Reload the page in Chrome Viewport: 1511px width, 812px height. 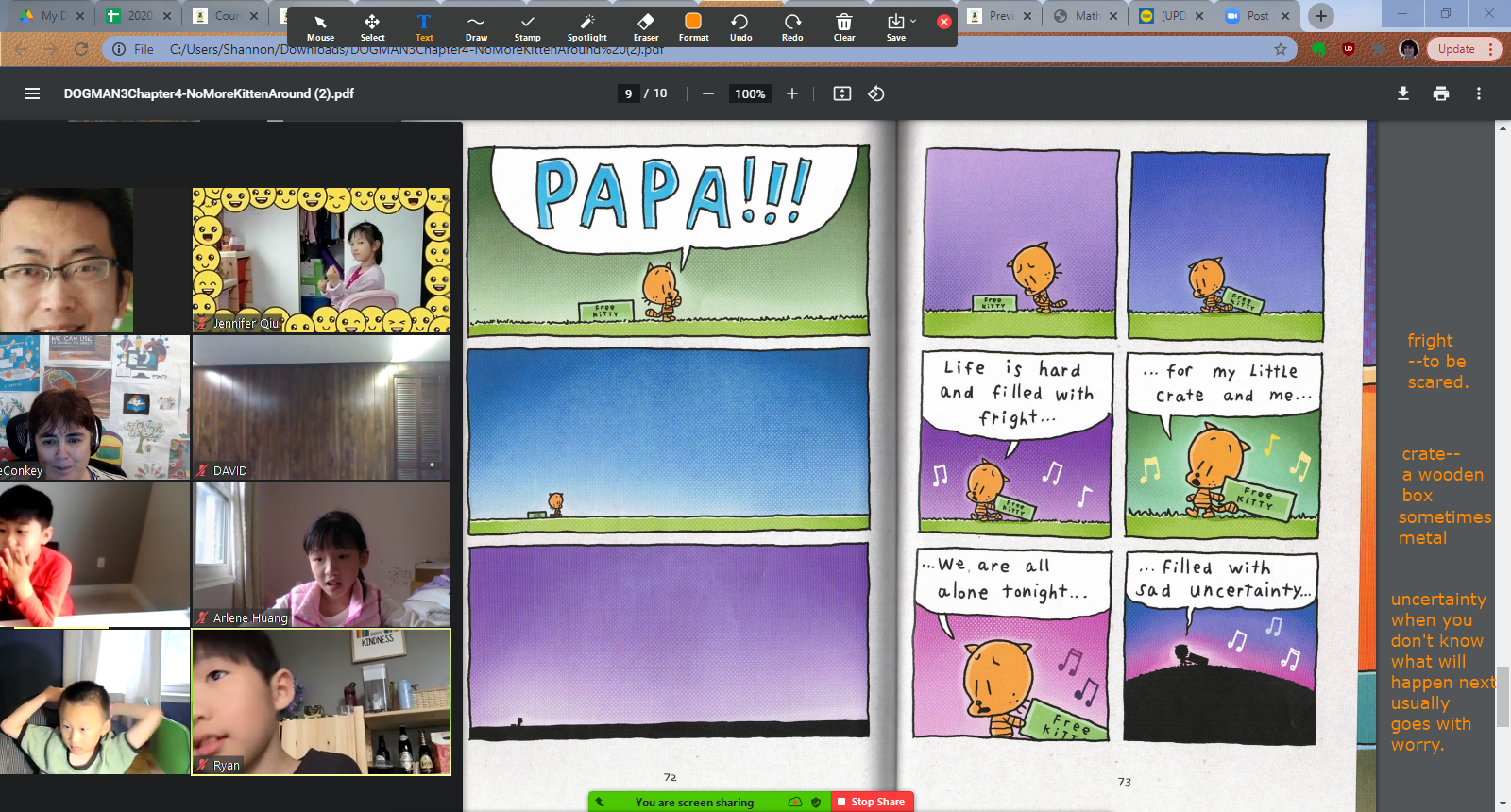pyautogui.click(x=81, y=49)
